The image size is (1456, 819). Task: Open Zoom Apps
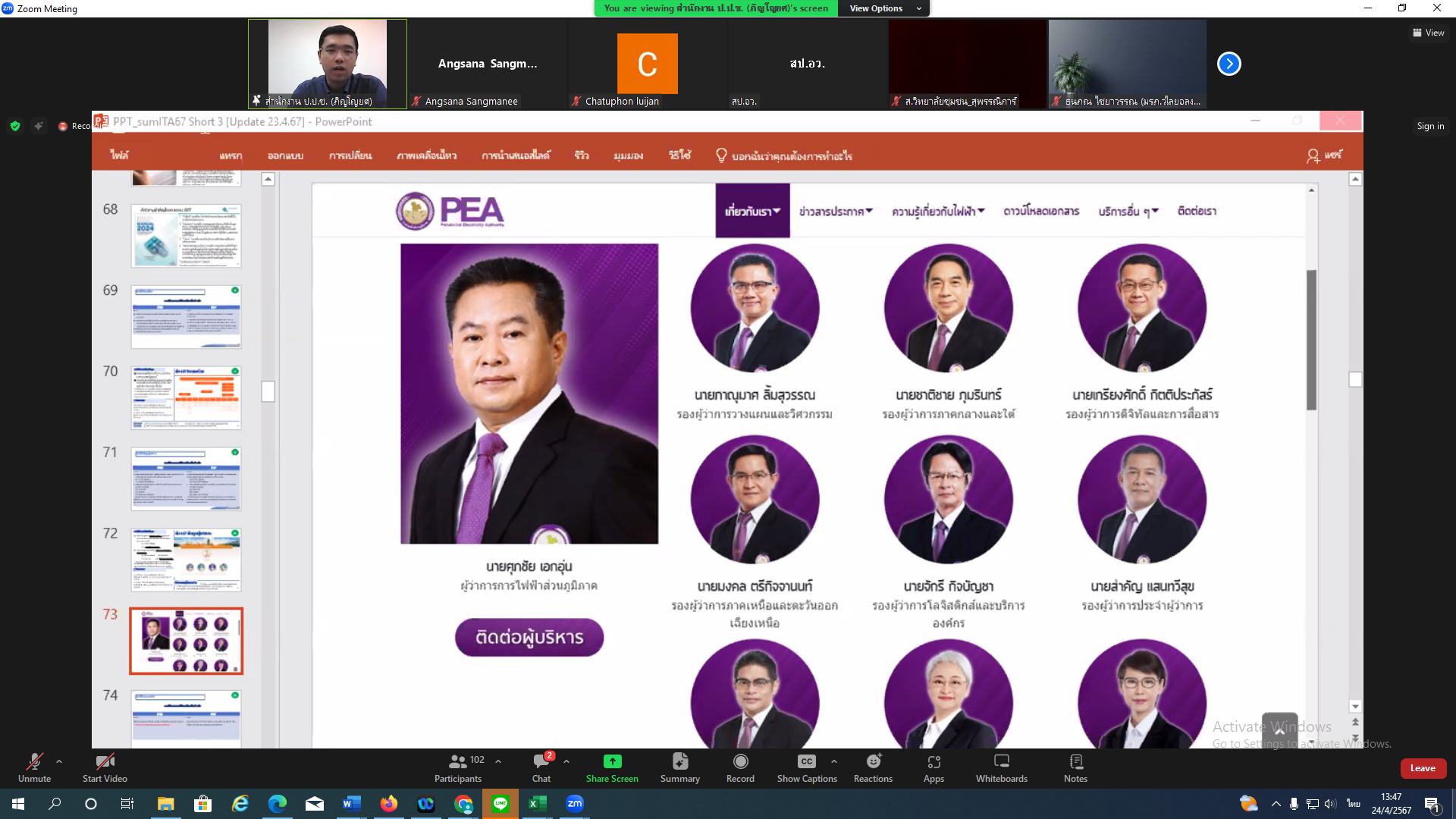(934, 767)
